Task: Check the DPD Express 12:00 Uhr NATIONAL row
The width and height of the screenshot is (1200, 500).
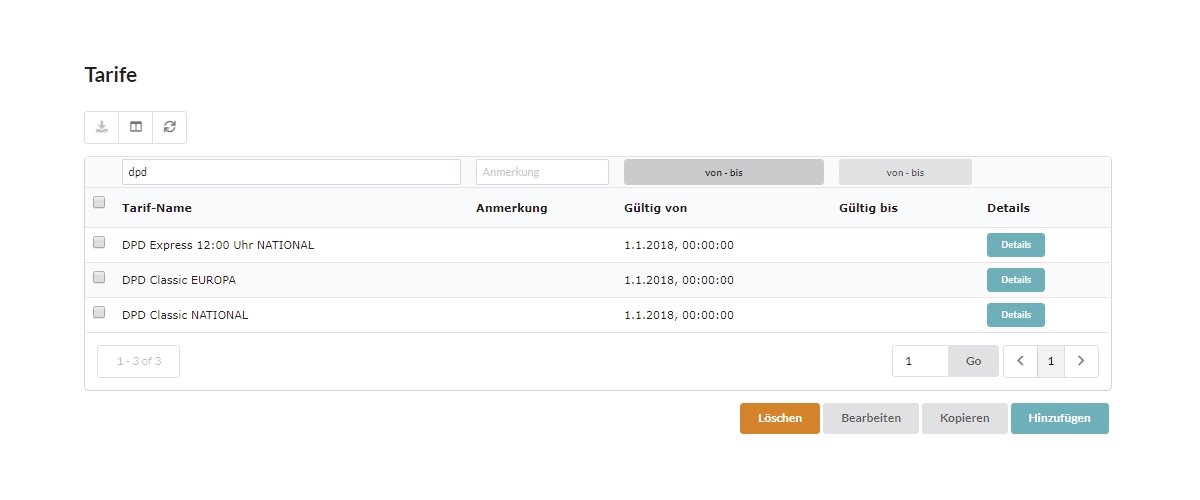Action: (99, 242)
